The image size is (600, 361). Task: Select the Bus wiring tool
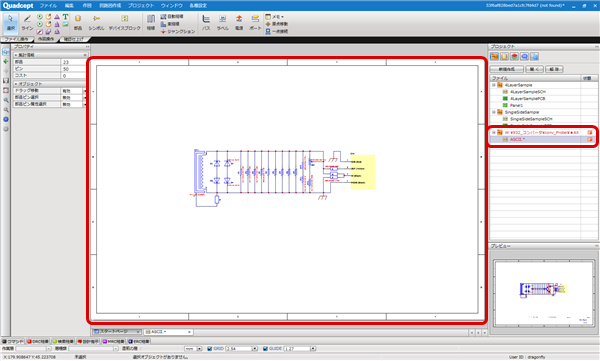click(x=206, y=22)
